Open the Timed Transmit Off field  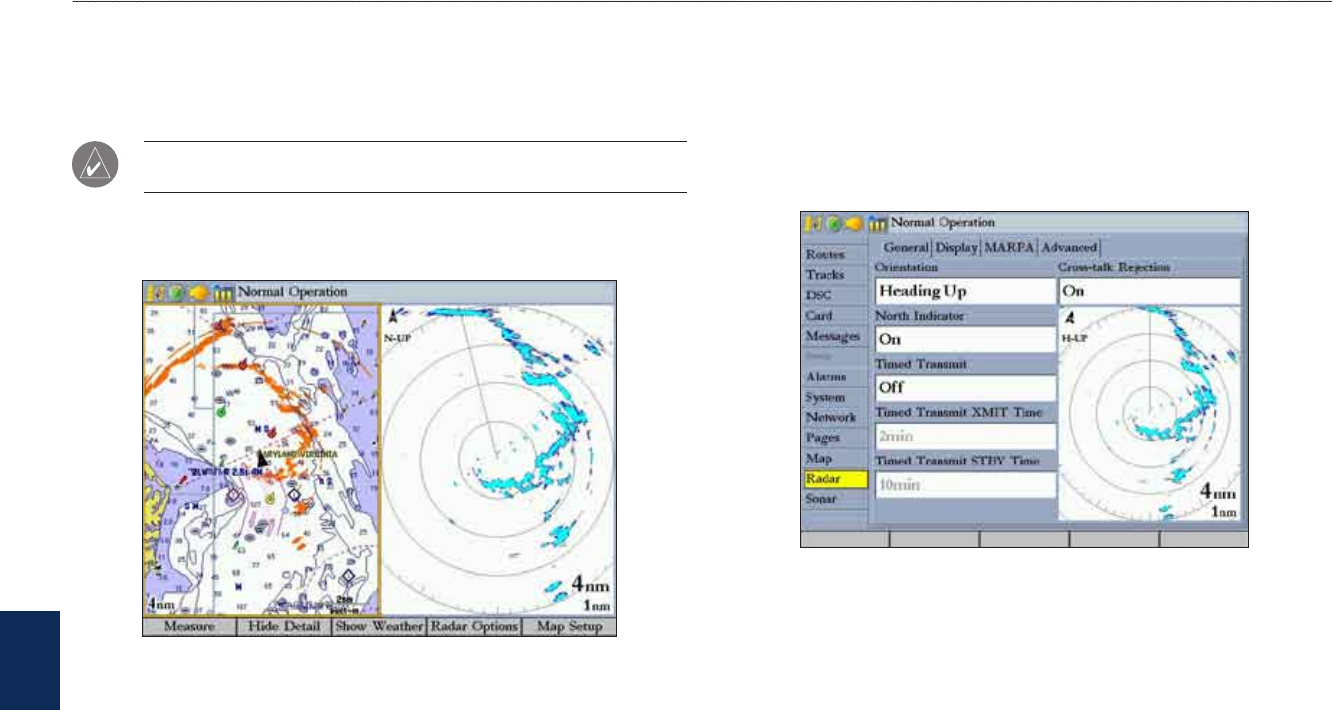click(964, 387)
